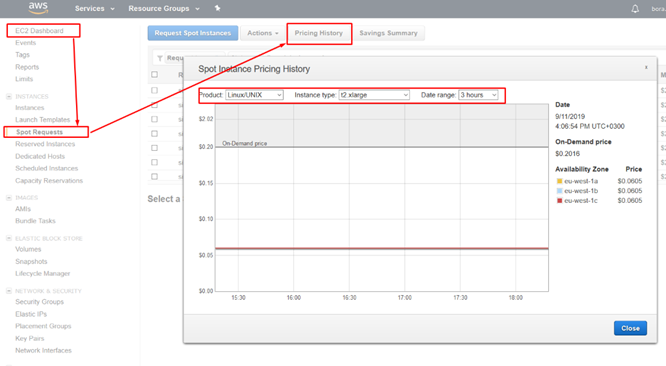Viewport: 666px width, 366px height.
Task: Collapse the ELASTIC BLOCK STORE section
Action: pos(8,238)
